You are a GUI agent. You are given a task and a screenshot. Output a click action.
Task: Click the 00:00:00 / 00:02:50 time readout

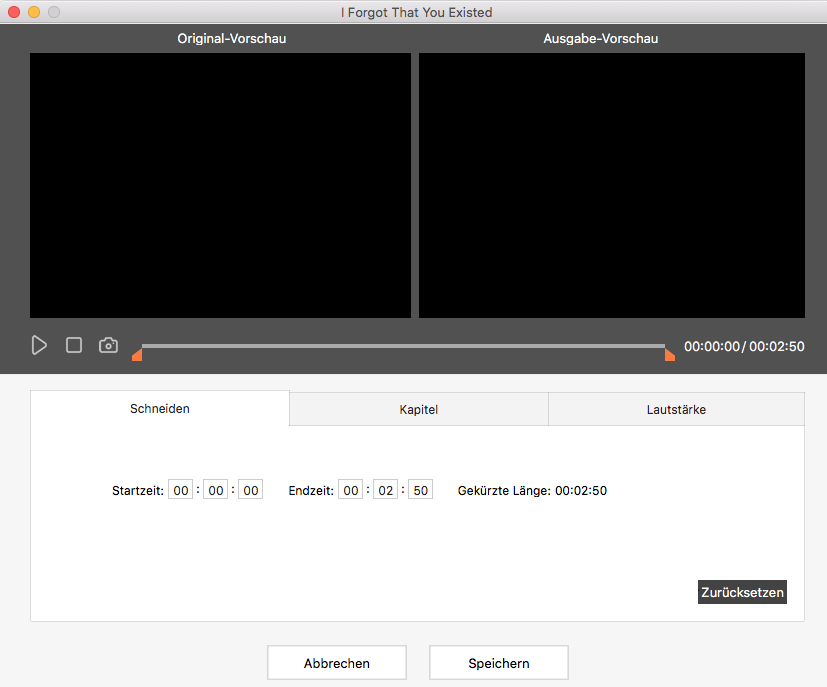tap(744, 346)
